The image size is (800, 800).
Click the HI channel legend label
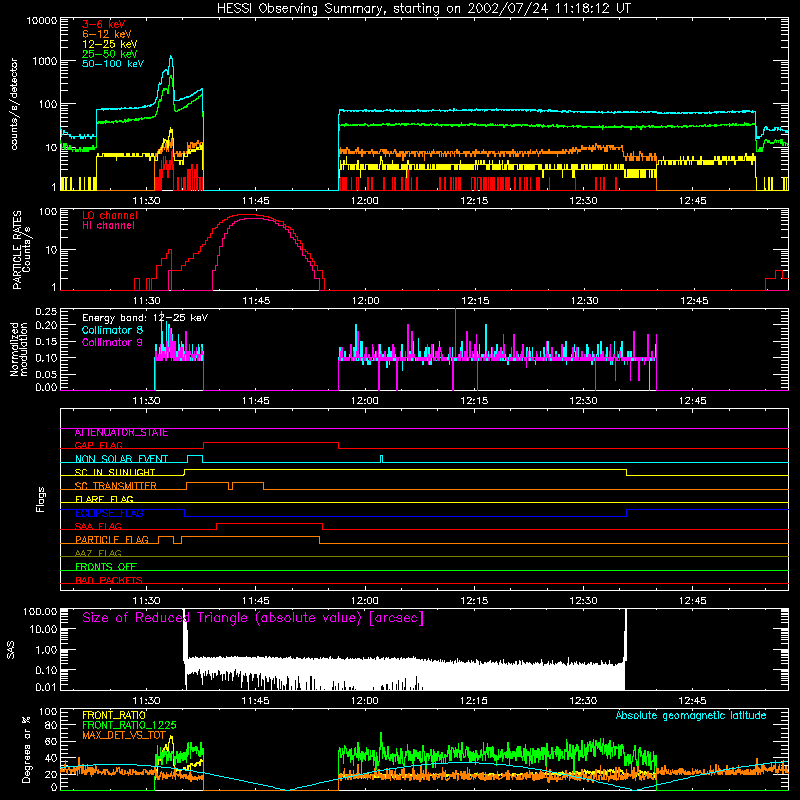[108, 225]
